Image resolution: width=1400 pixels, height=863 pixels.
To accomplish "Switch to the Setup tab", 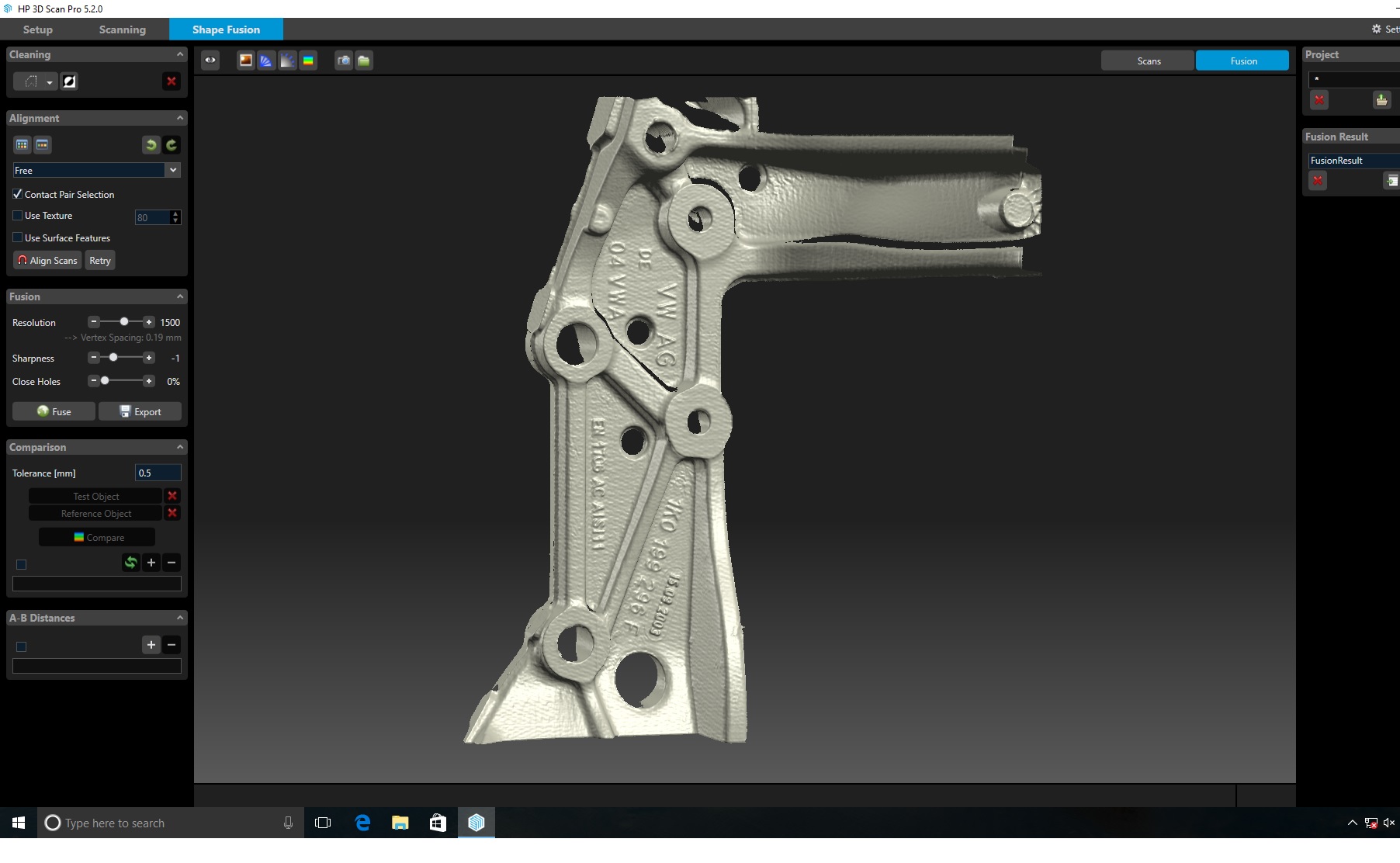I will point(38,29).
